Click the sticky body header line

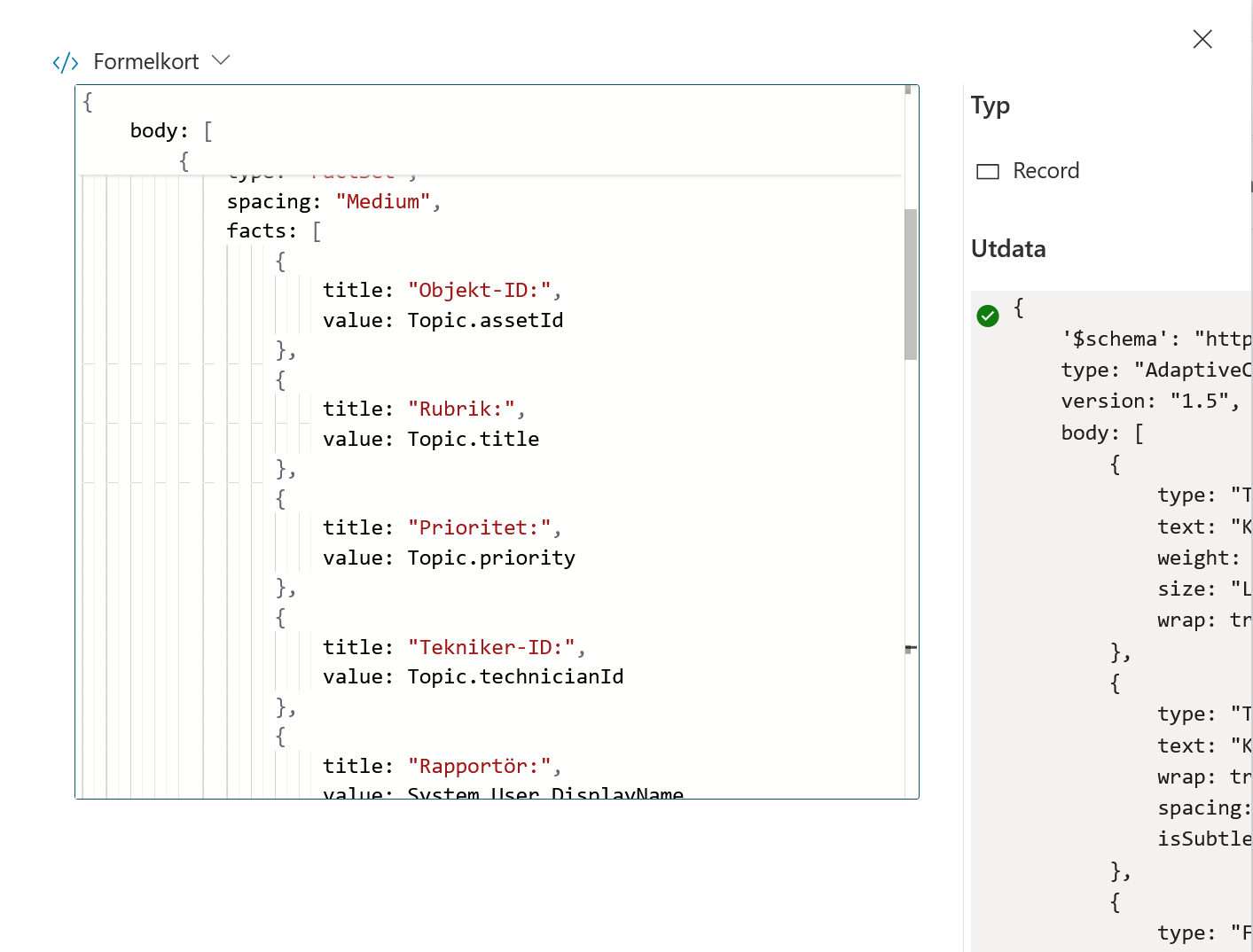point(171,130)
